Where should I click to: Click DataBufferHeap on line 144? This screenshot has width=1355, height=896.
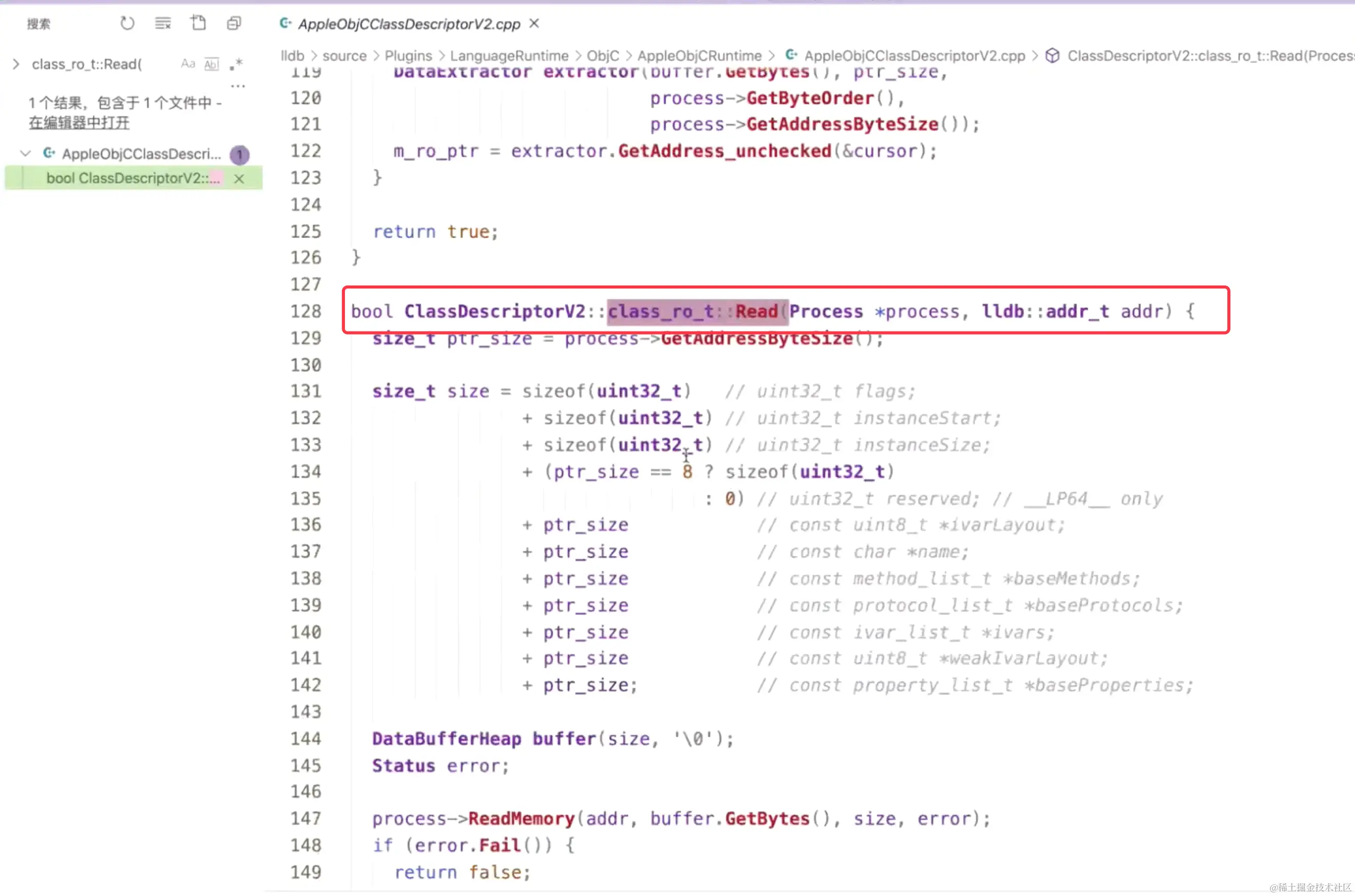click(x=447, y=739)
